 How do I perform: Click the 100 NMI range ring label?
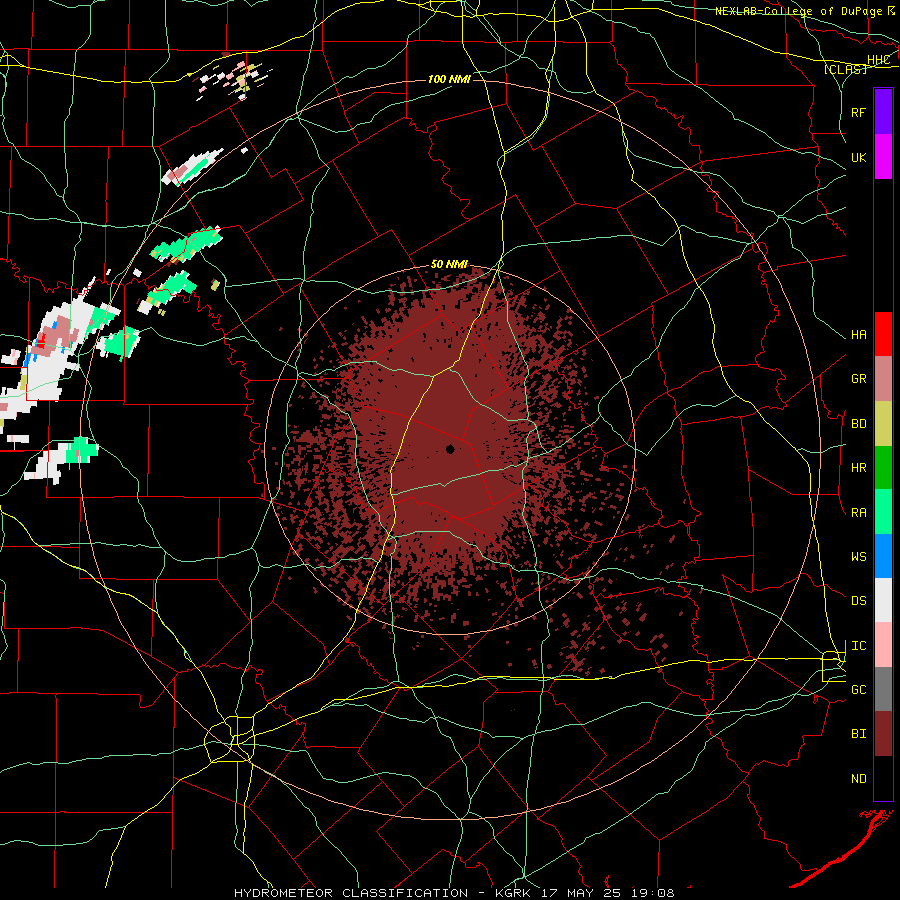pyautogui.click(x=449, y=79)
